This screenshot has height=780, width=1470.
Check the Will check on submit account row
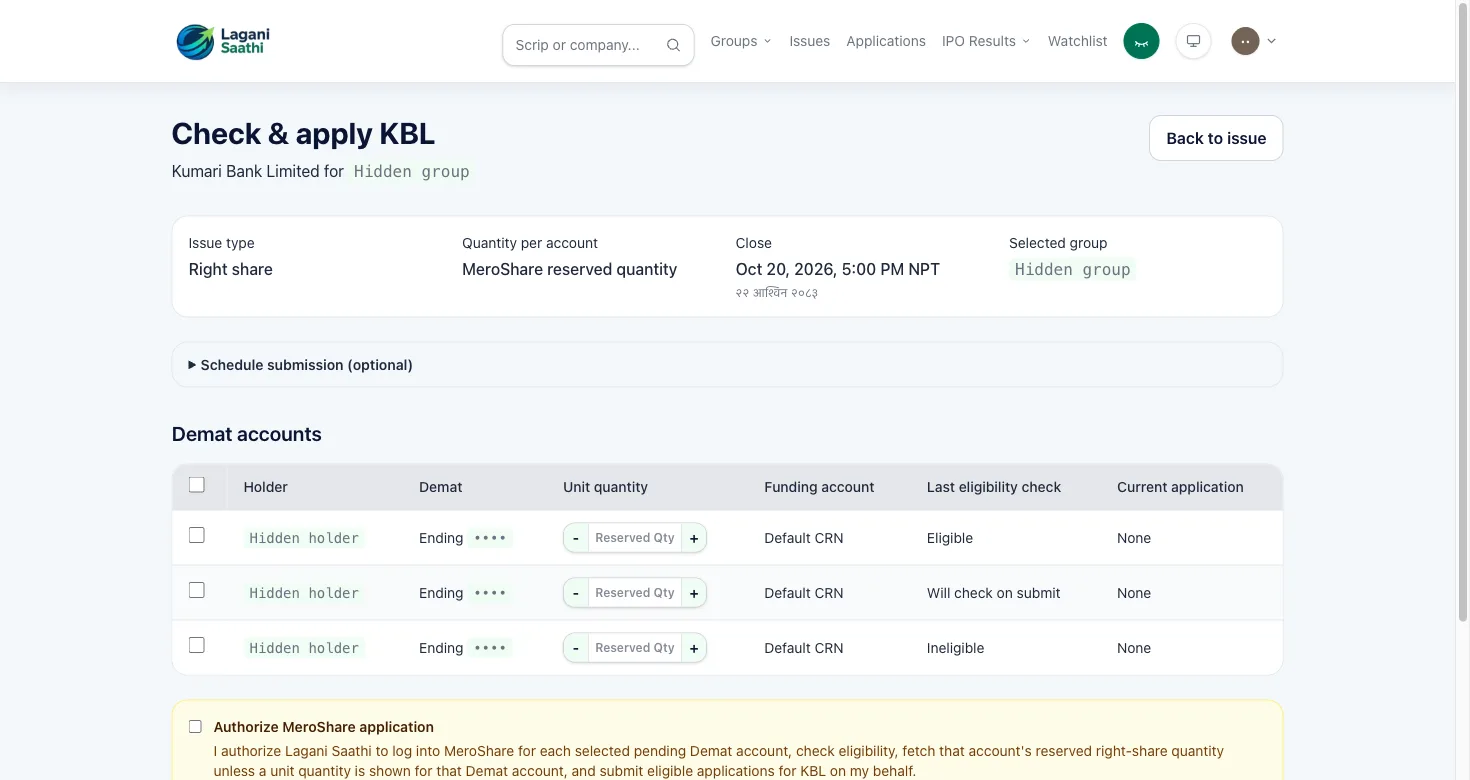coord(197,590)
